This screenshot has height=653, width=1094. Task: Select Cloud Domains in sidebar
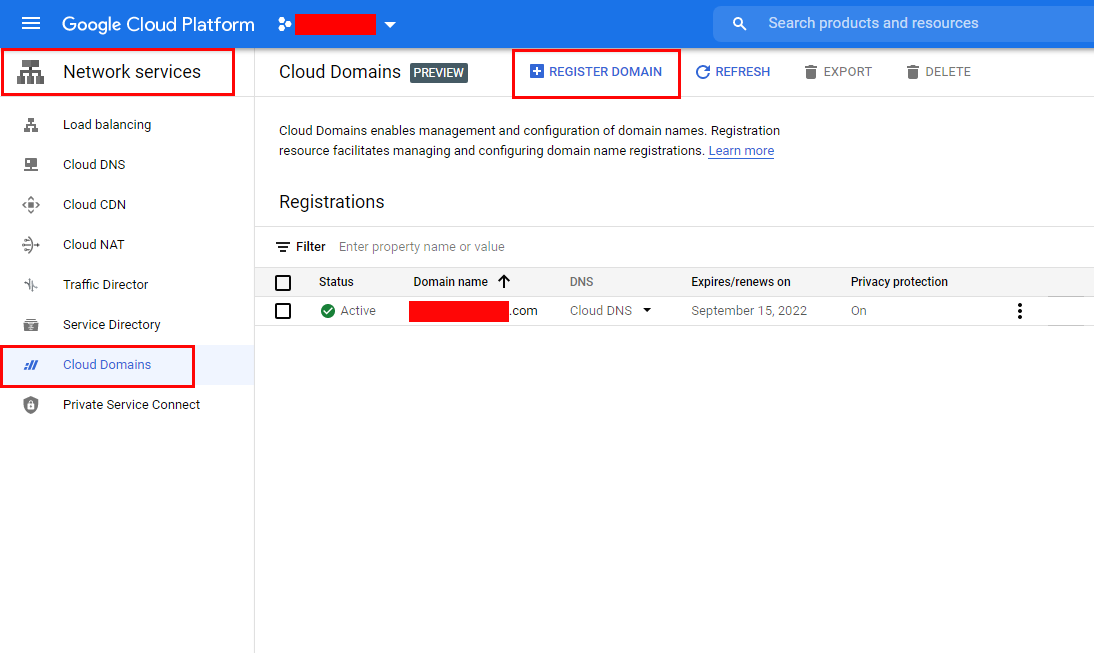tap(107, 364)
